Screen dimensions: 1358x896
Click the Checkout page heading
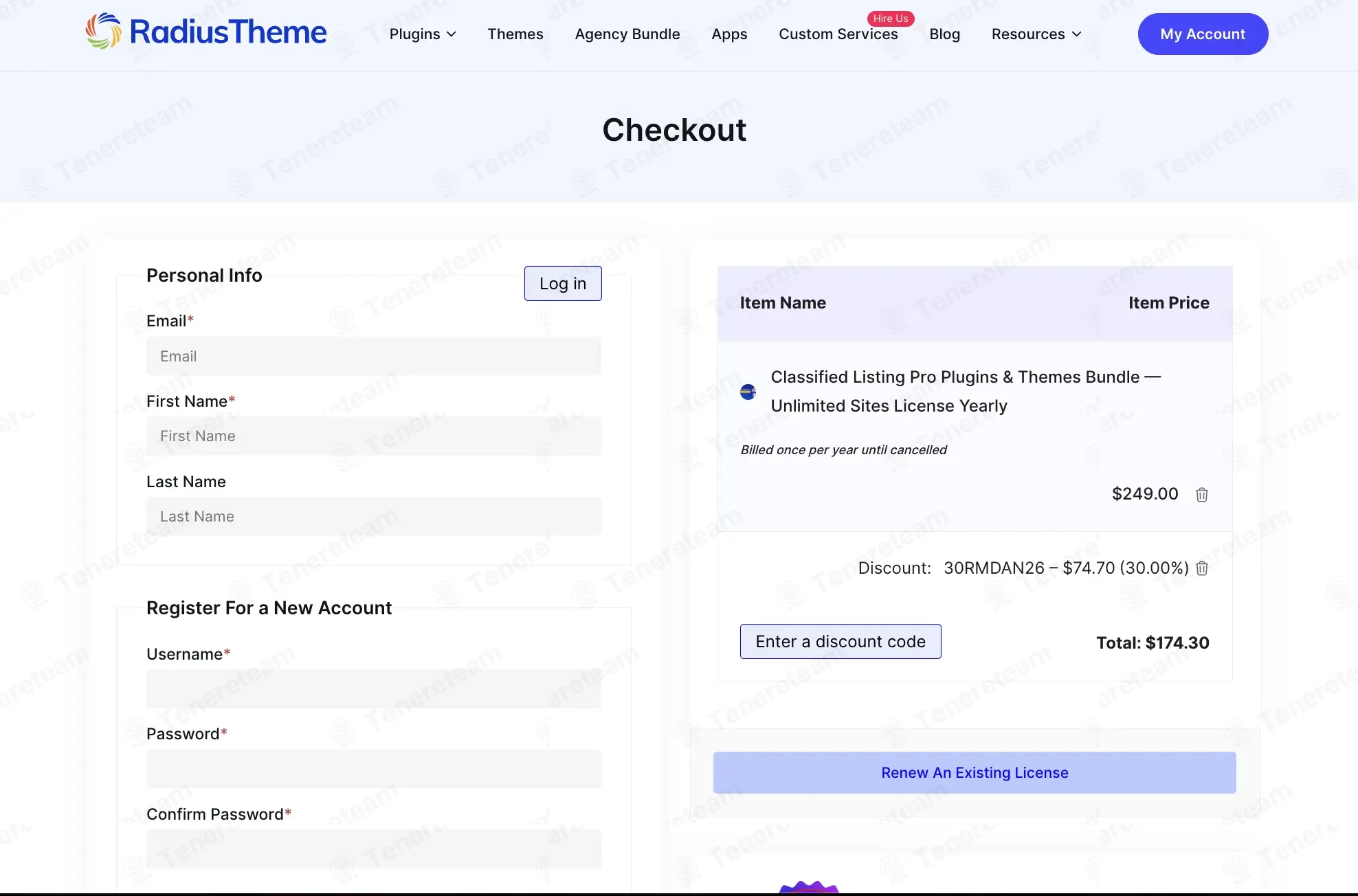(x=674, y=129)
